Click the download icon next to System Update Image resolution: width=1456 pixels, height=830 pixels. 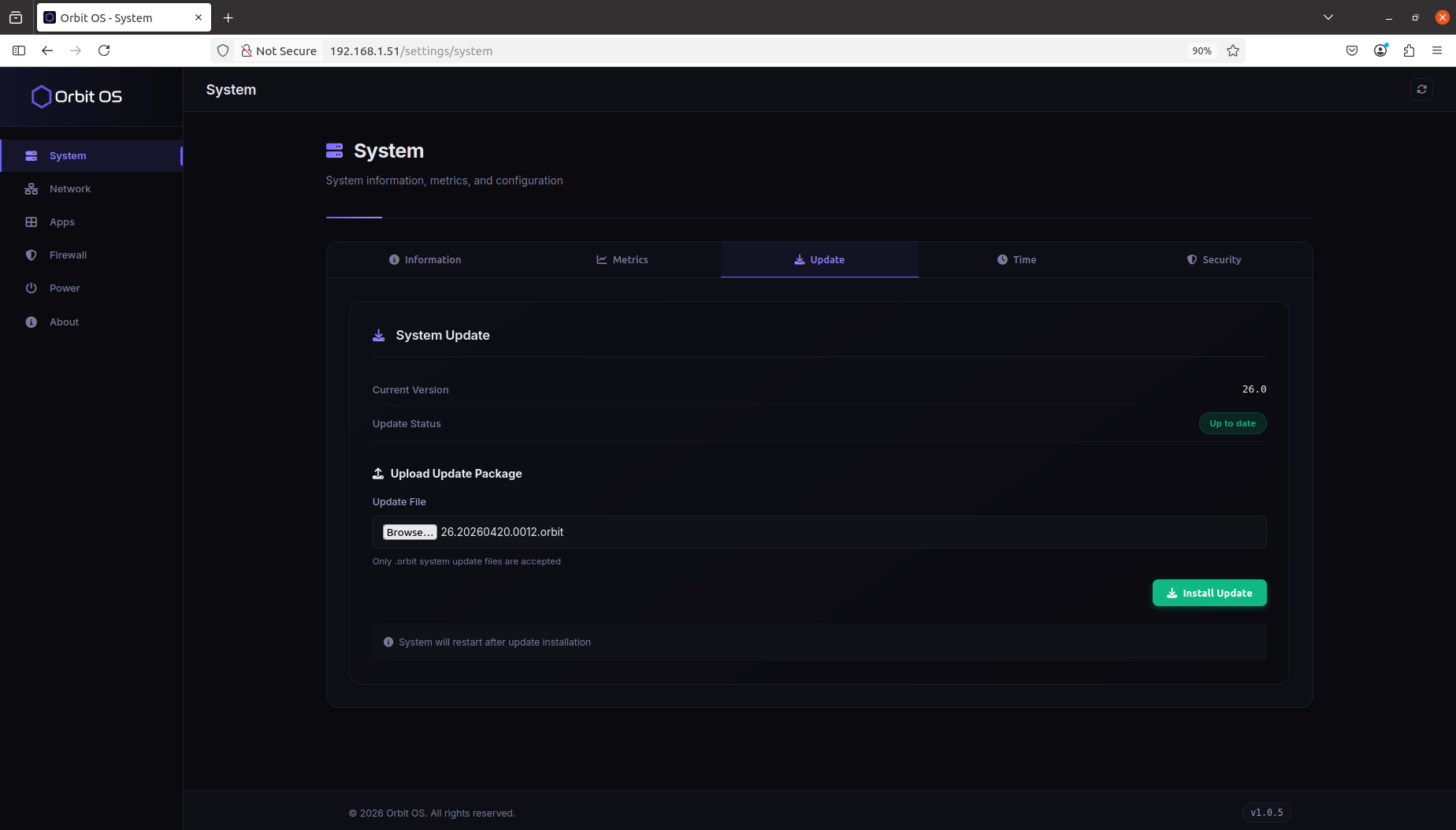tap(379, 335)
